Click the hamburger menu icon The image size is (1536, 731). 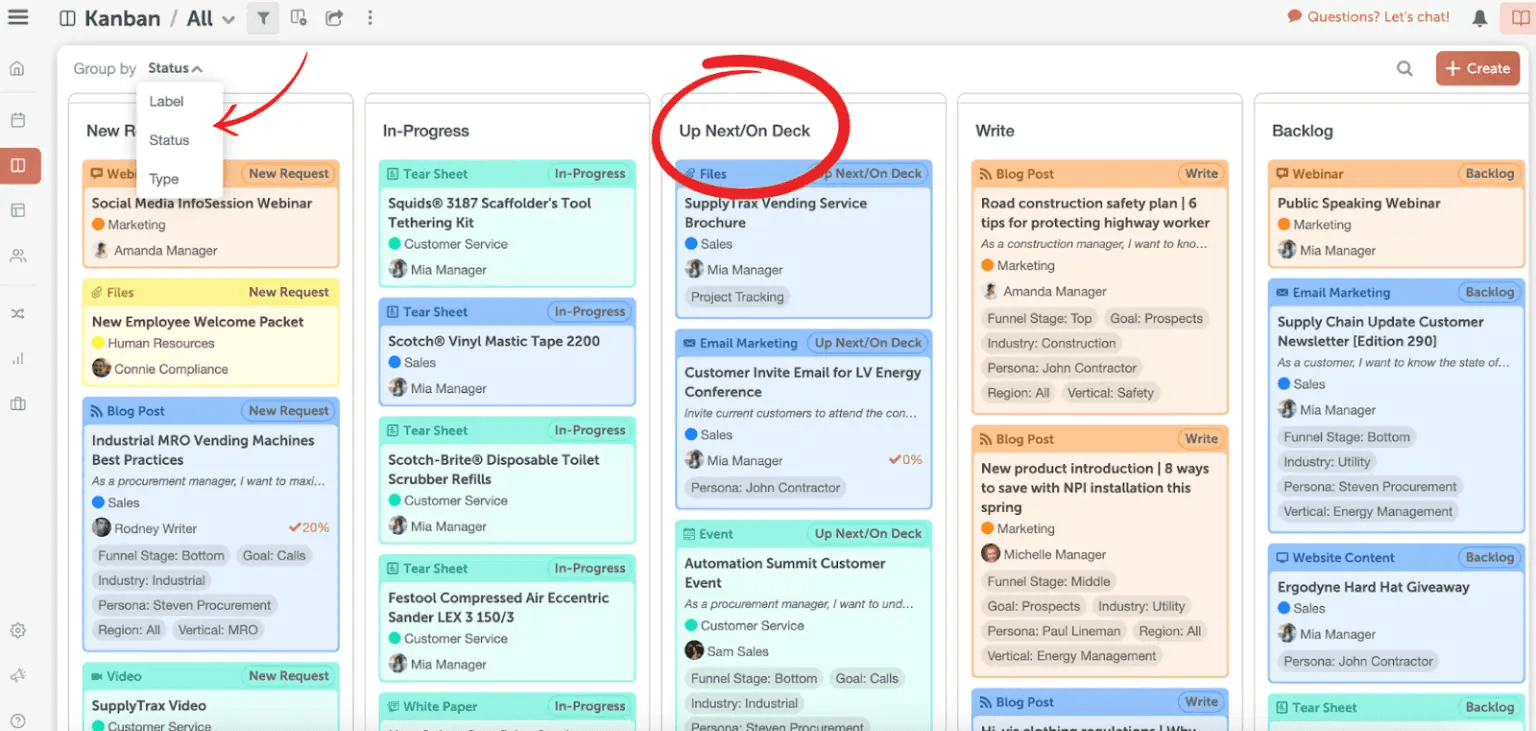[x=18, y=17]
